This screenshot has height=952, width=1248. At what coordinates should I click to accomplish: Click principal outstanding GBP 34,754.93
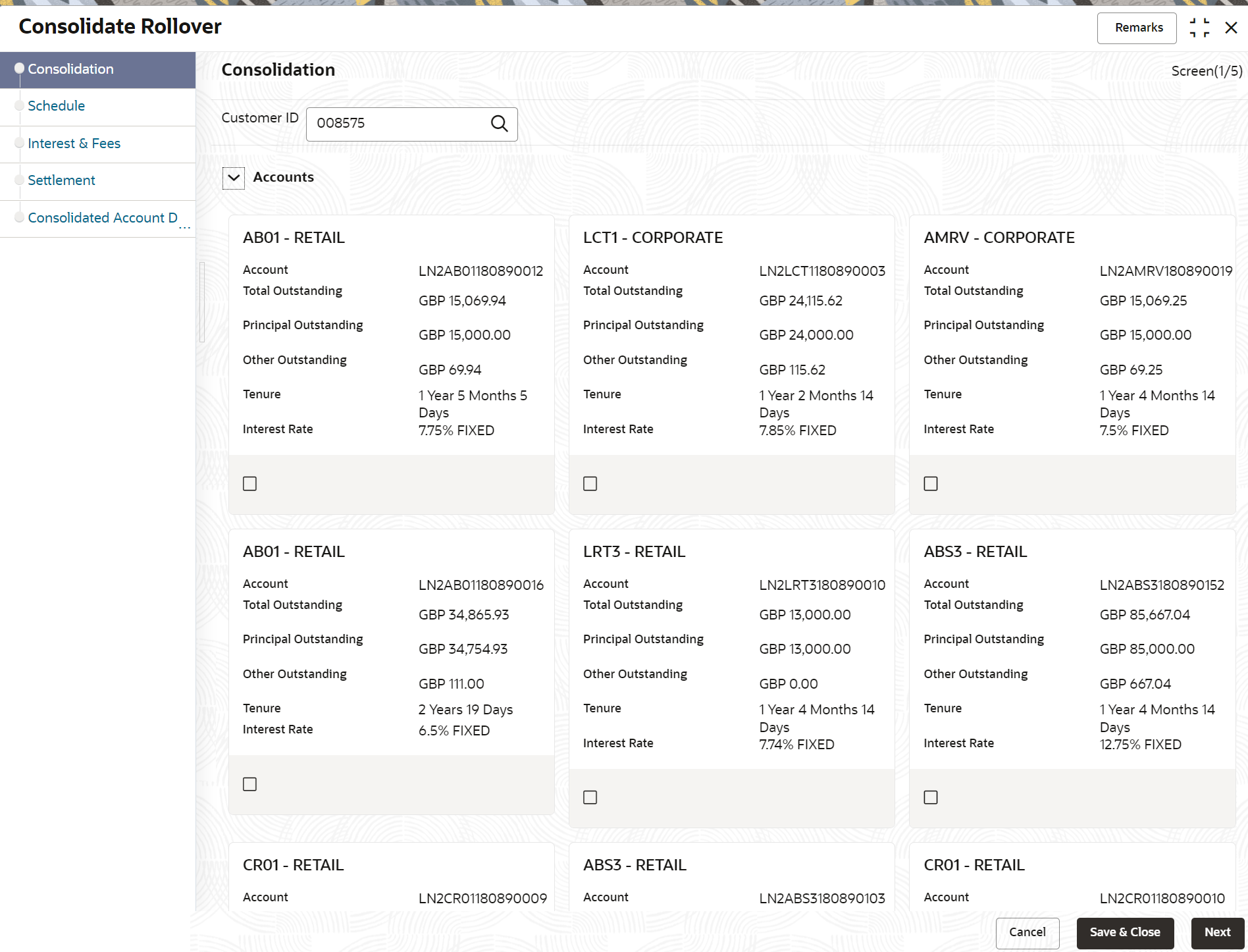click(x=463, y=649)
